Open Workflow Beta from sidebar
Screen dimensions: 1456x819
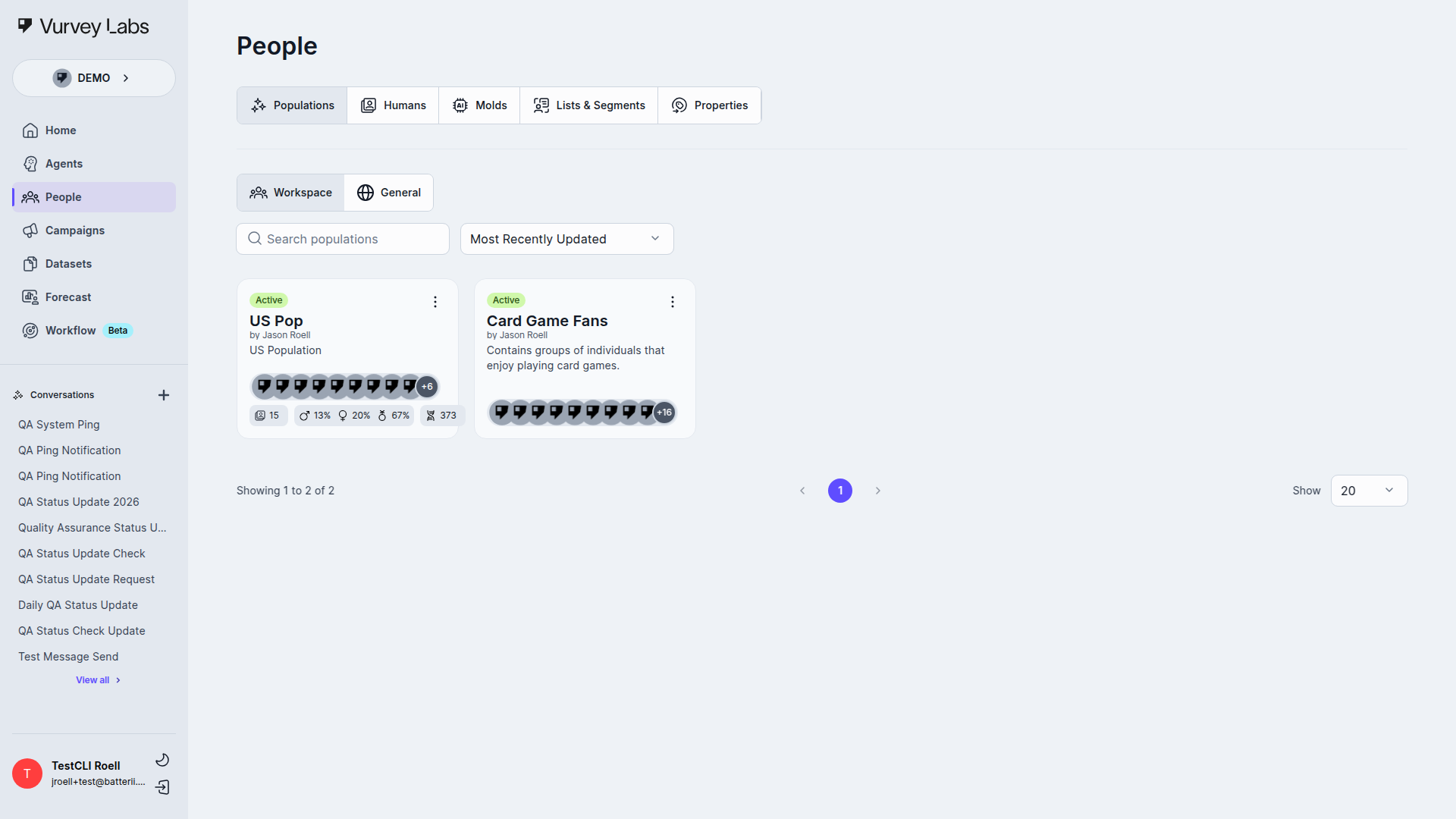[x=71, y=331]
